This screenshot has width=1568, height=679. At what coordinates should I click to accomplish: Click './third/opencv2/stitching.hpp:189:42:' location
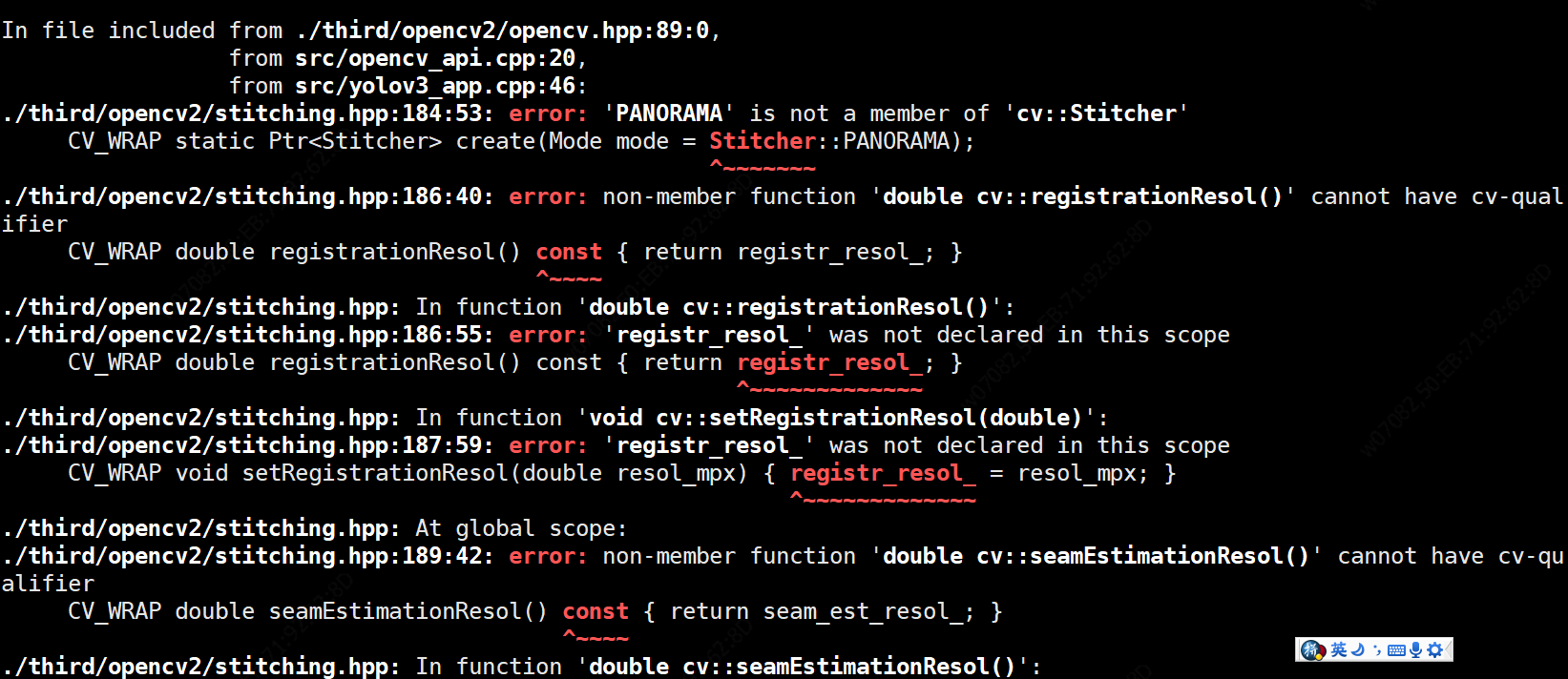(x=247, y=556)
